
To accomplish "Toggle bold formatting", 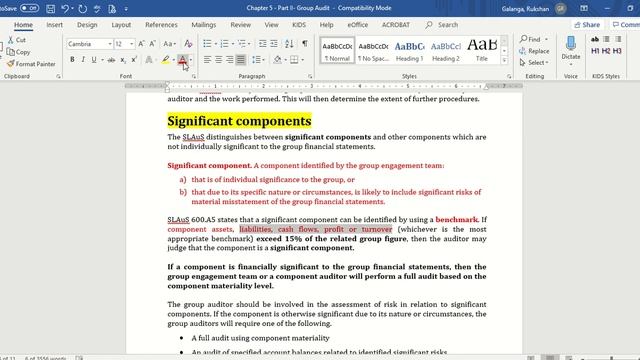I will pos(72,60).
